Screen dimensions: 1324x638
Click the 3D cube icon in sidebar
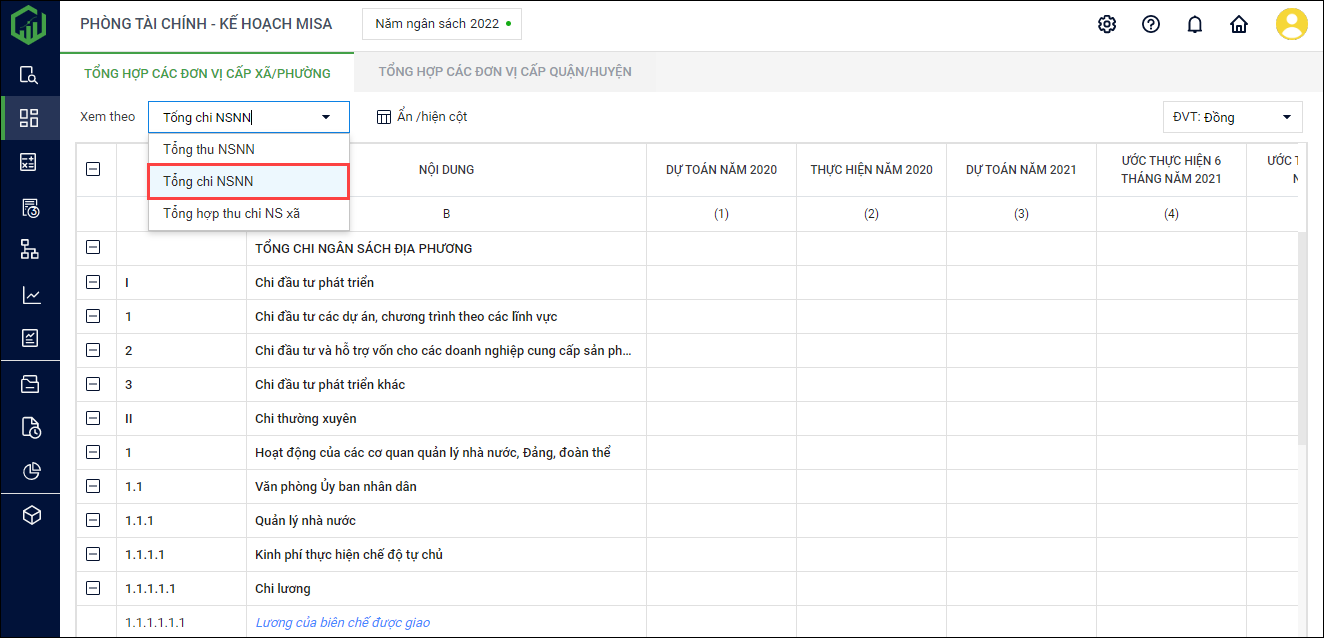pyautogui.click(x=30, y=515)
